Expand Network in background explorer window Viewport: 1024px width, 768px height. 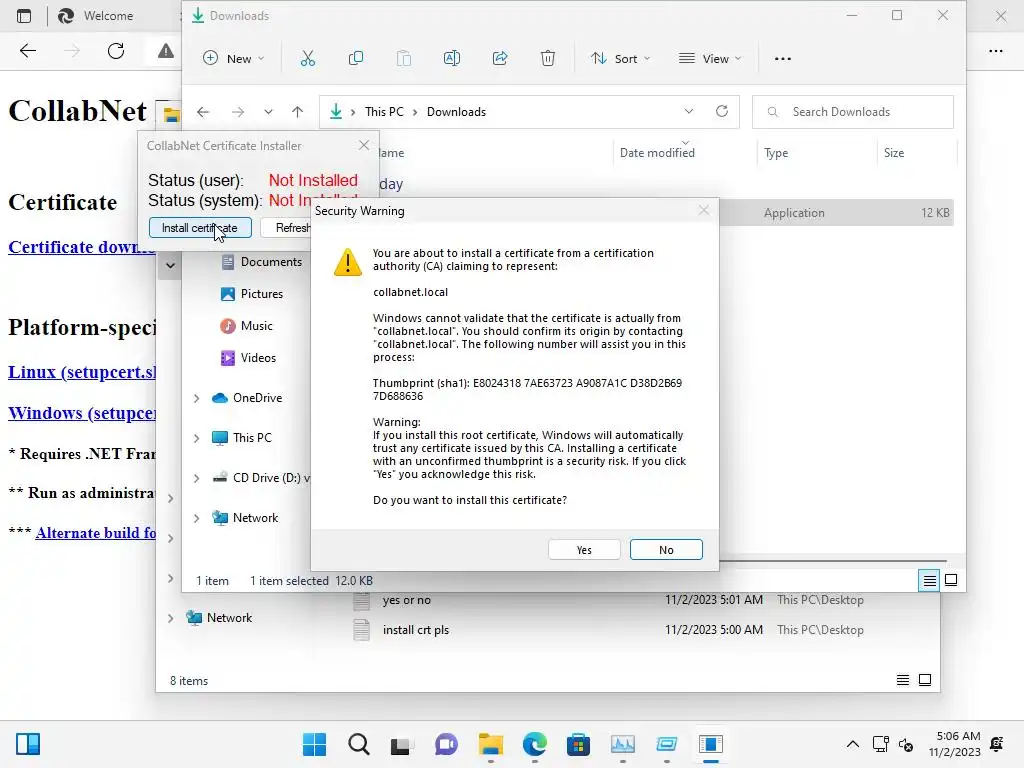[x=170, y=618]
